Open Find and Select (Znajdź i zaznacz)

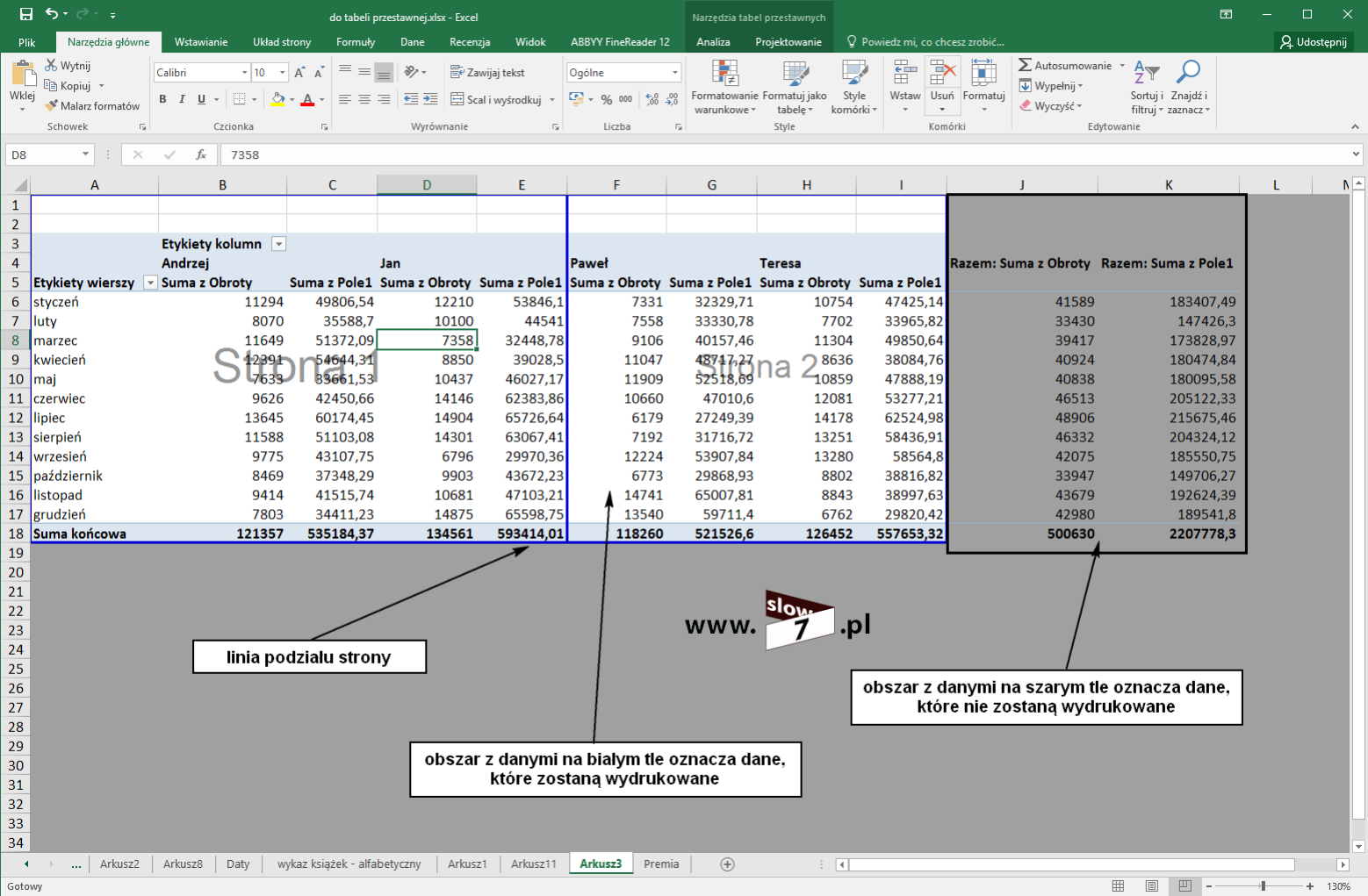[x=1189, y=87]
